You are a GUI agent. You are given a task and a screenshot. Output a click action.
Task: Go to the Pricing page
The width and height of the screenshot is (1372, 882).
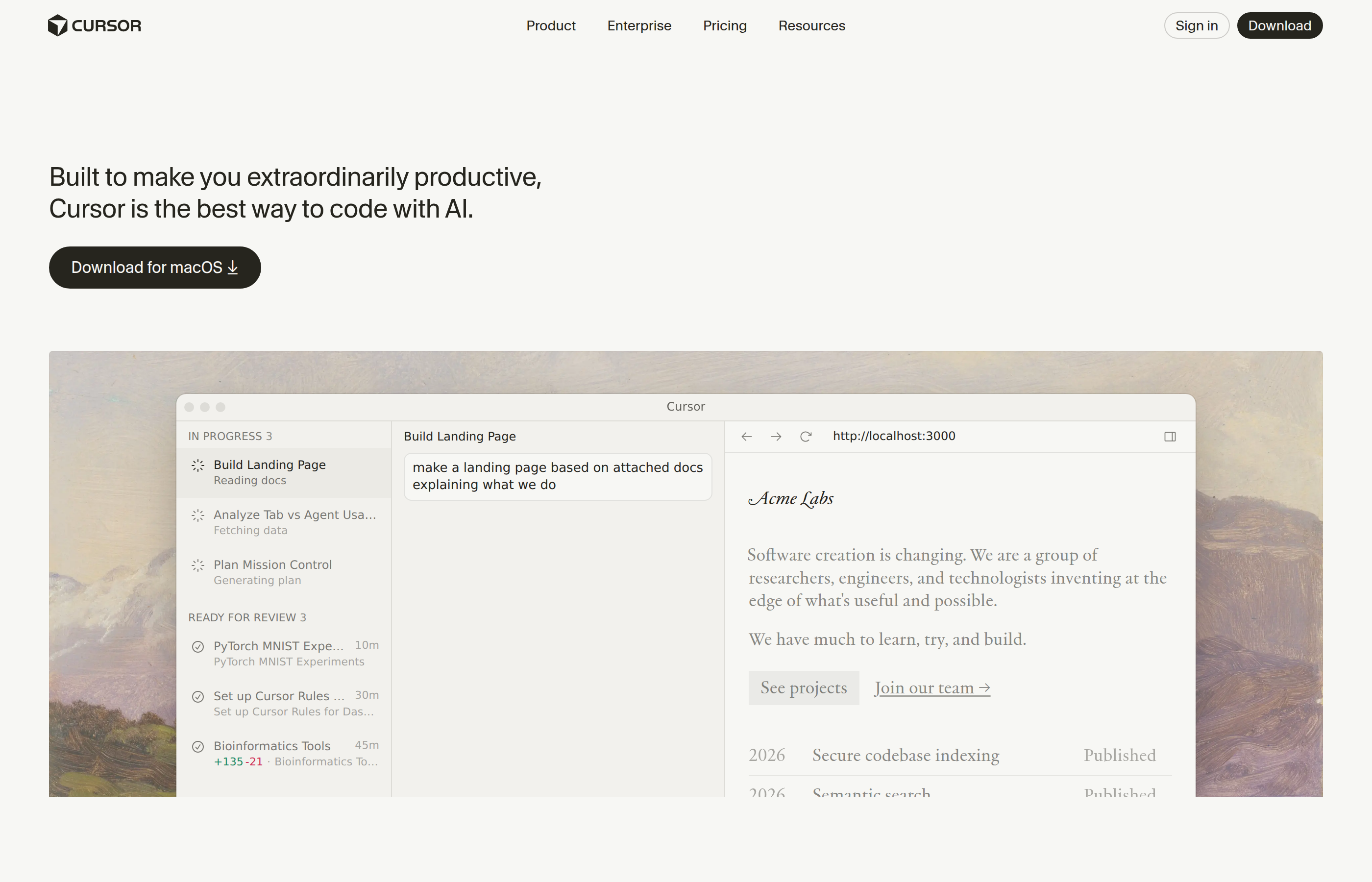pyautogui.click(x=724, y=26)
